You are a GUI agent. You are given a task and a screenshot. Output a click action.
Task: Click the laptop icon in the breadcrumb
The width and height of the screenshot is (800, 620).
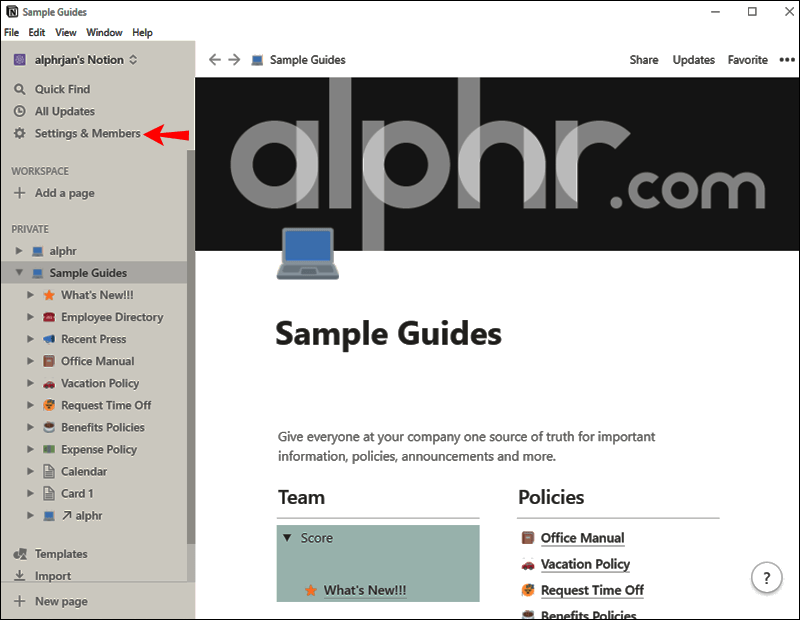pos(257,60)
